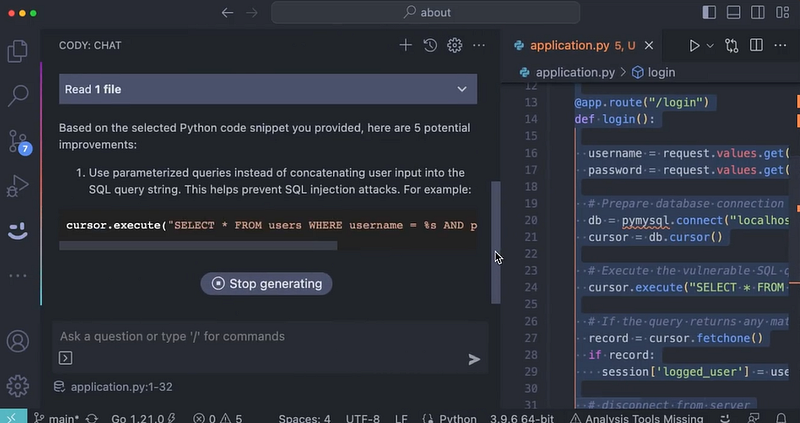Click if record: code line
This screenshot has width=800, height=423.
(621, 355)
